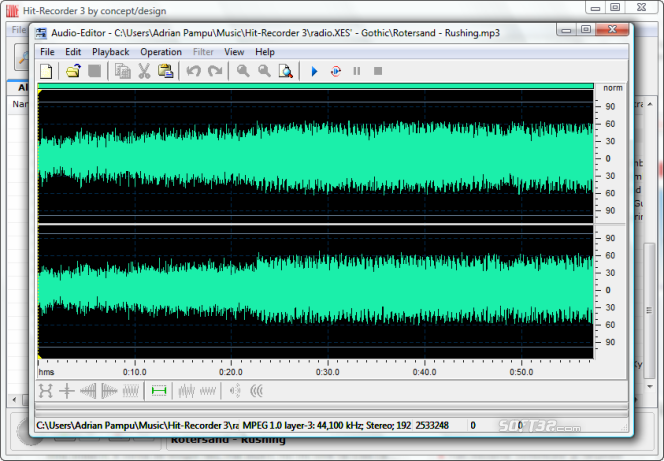This screenshot has height=461, width=664.
Task: Click the lower channel waveform
Action: 316,292
